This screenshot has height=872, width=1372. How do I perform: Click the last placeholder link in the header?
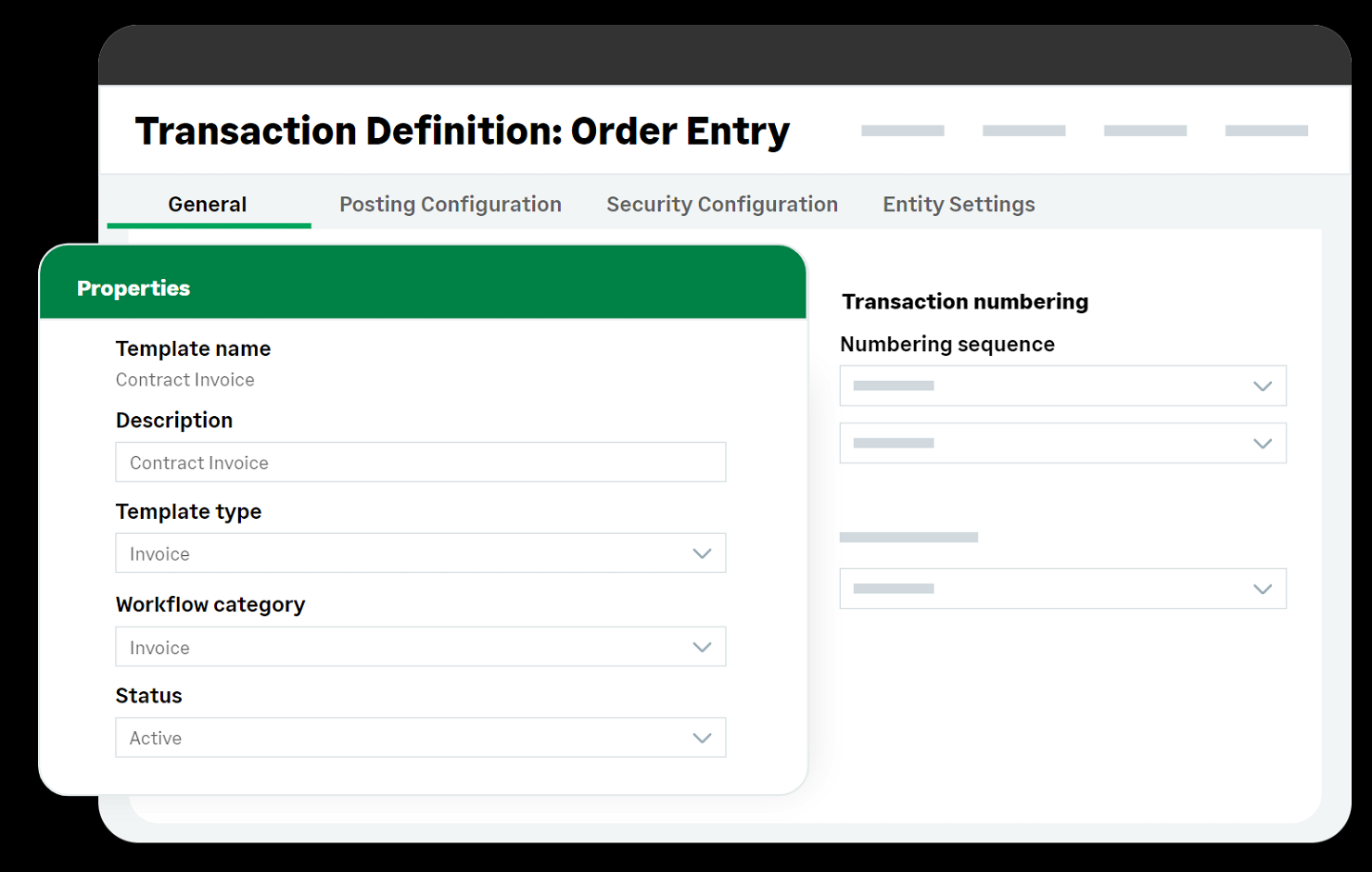[x=1266, y=130]
